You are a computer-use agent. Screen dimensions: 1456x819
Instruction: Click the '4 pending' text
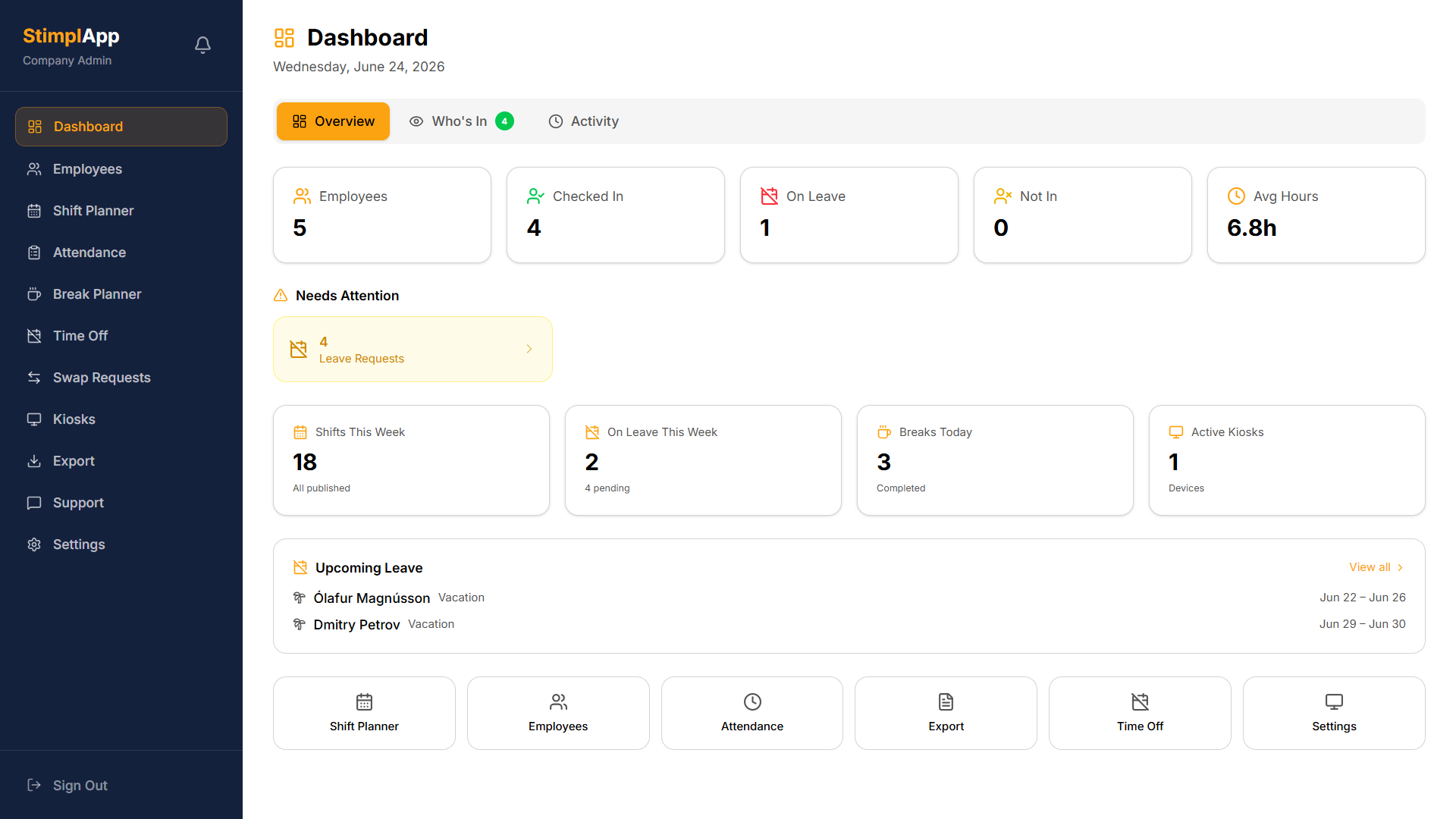point(607,488)
